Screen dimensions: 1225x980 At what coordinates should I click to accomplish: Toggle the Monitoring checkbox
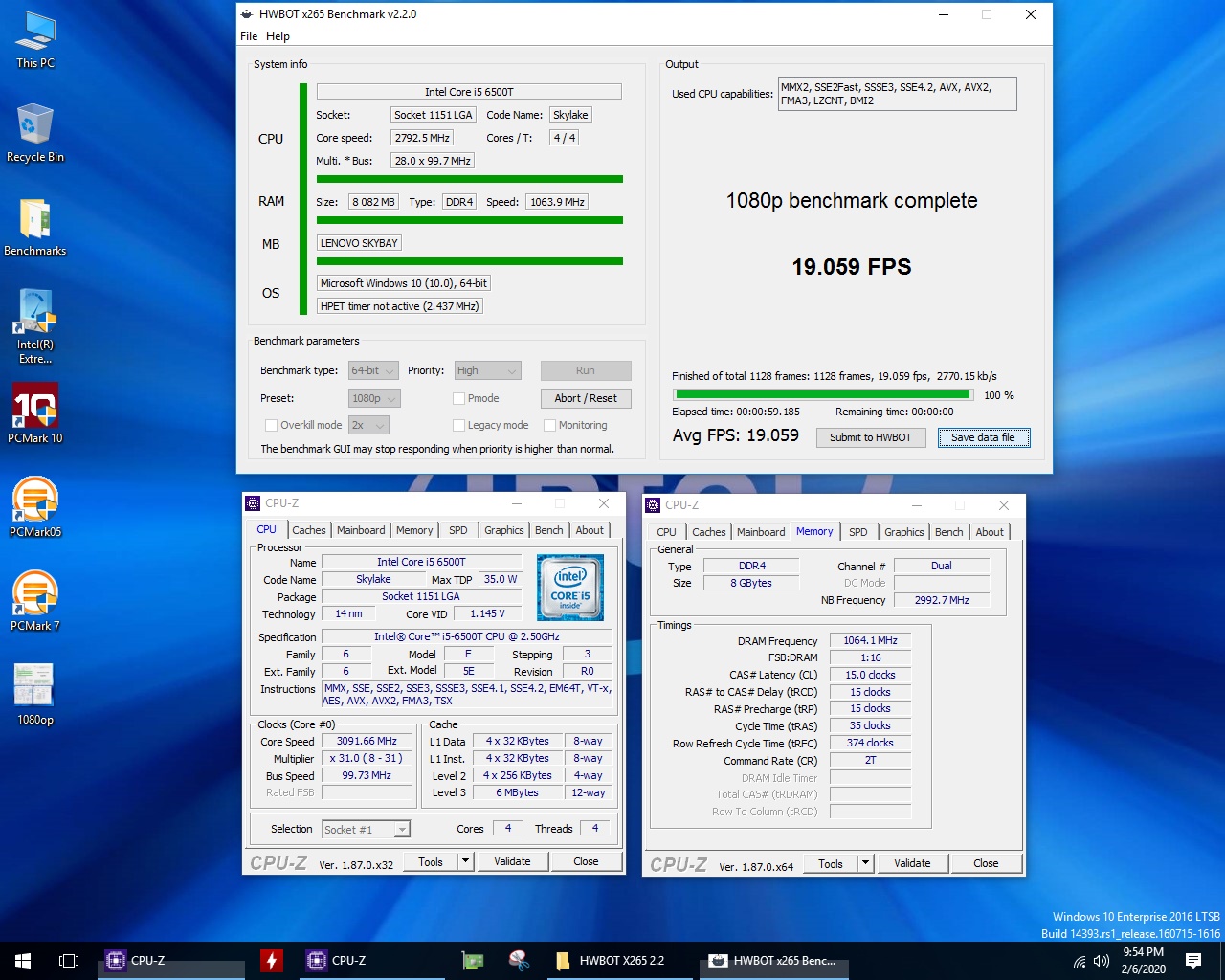[550, 426]
